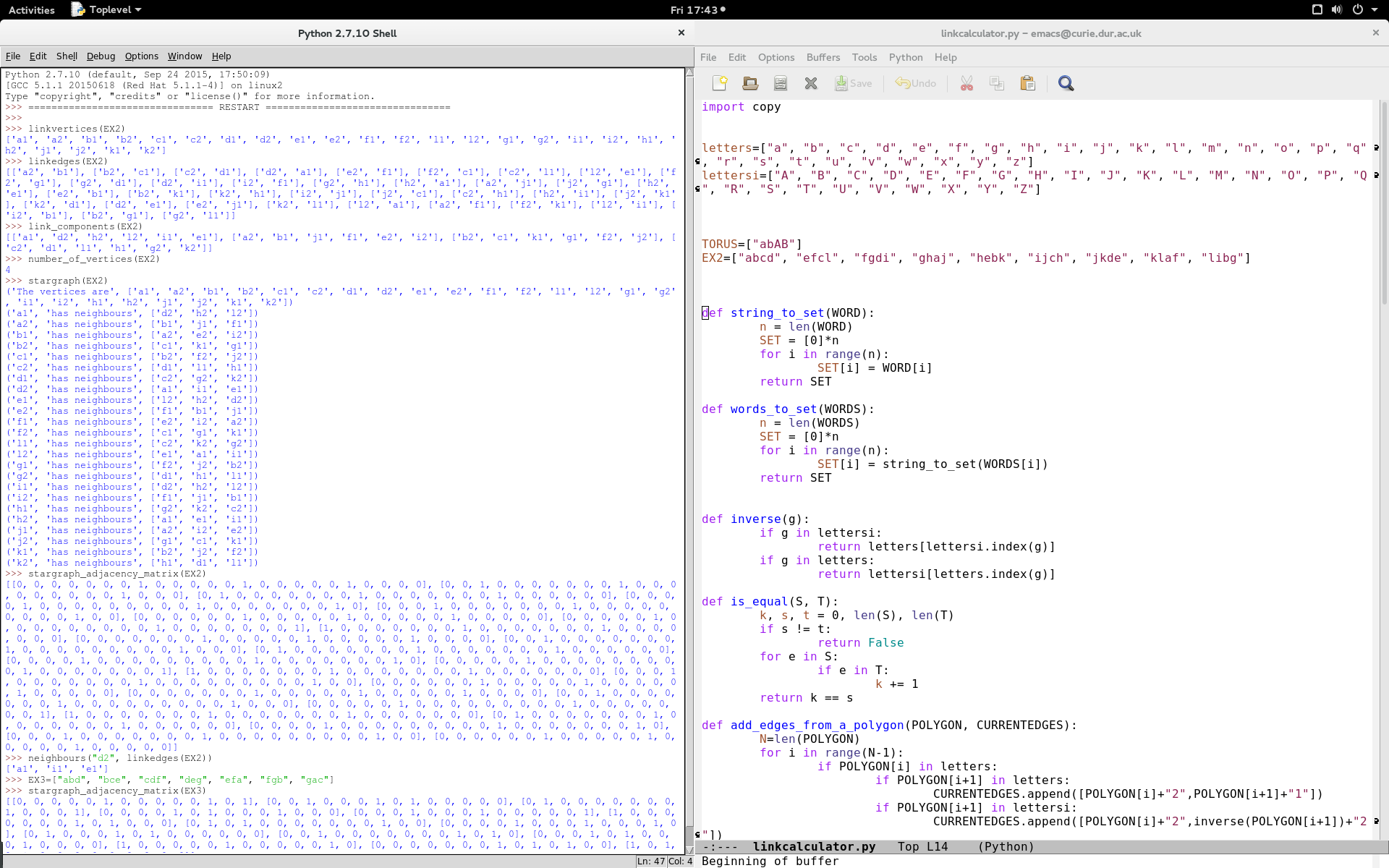The image size is (1389, 868).
Task: Click the Open Directory icon in Emacs toolbar
Action: pos(781,83)
